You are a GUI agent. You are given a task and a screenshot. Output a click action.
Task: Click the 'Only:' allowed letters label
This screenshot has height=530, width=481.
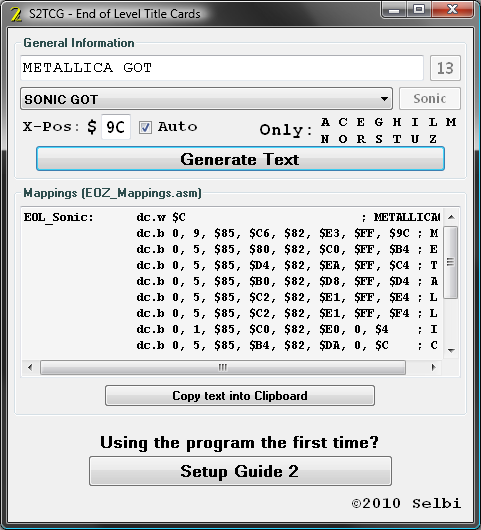pos(286,130)
